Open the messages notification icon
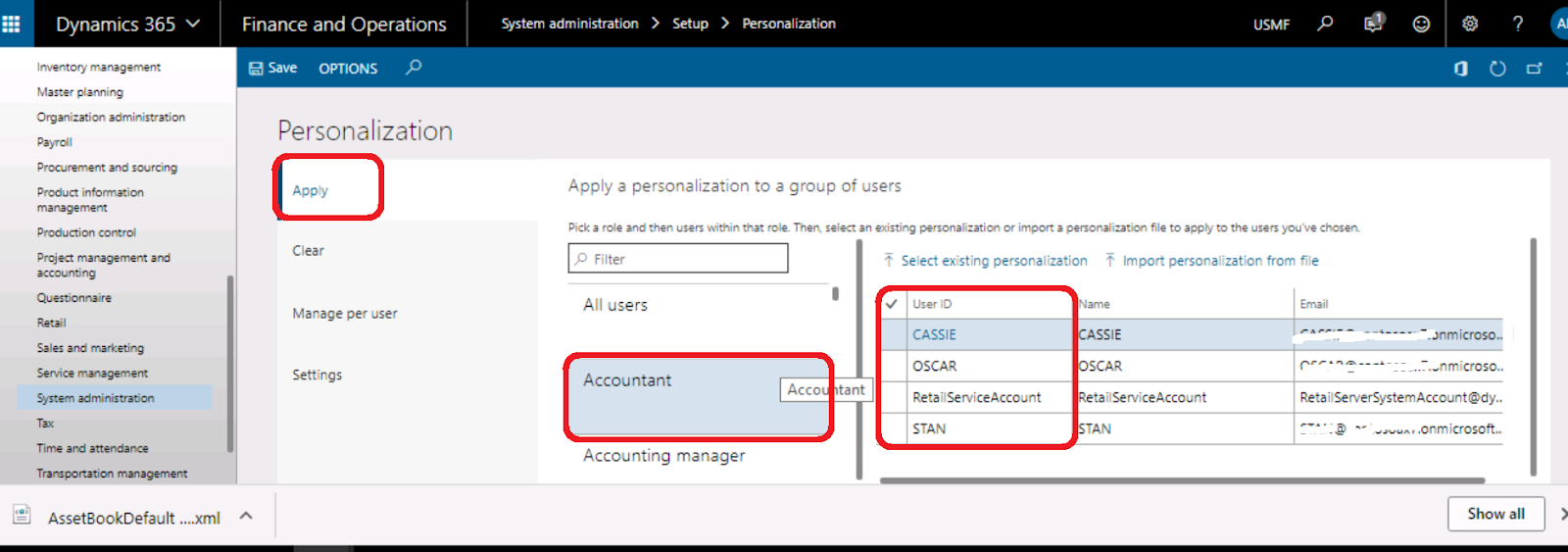1568x552 pixels. point(1373,24)
